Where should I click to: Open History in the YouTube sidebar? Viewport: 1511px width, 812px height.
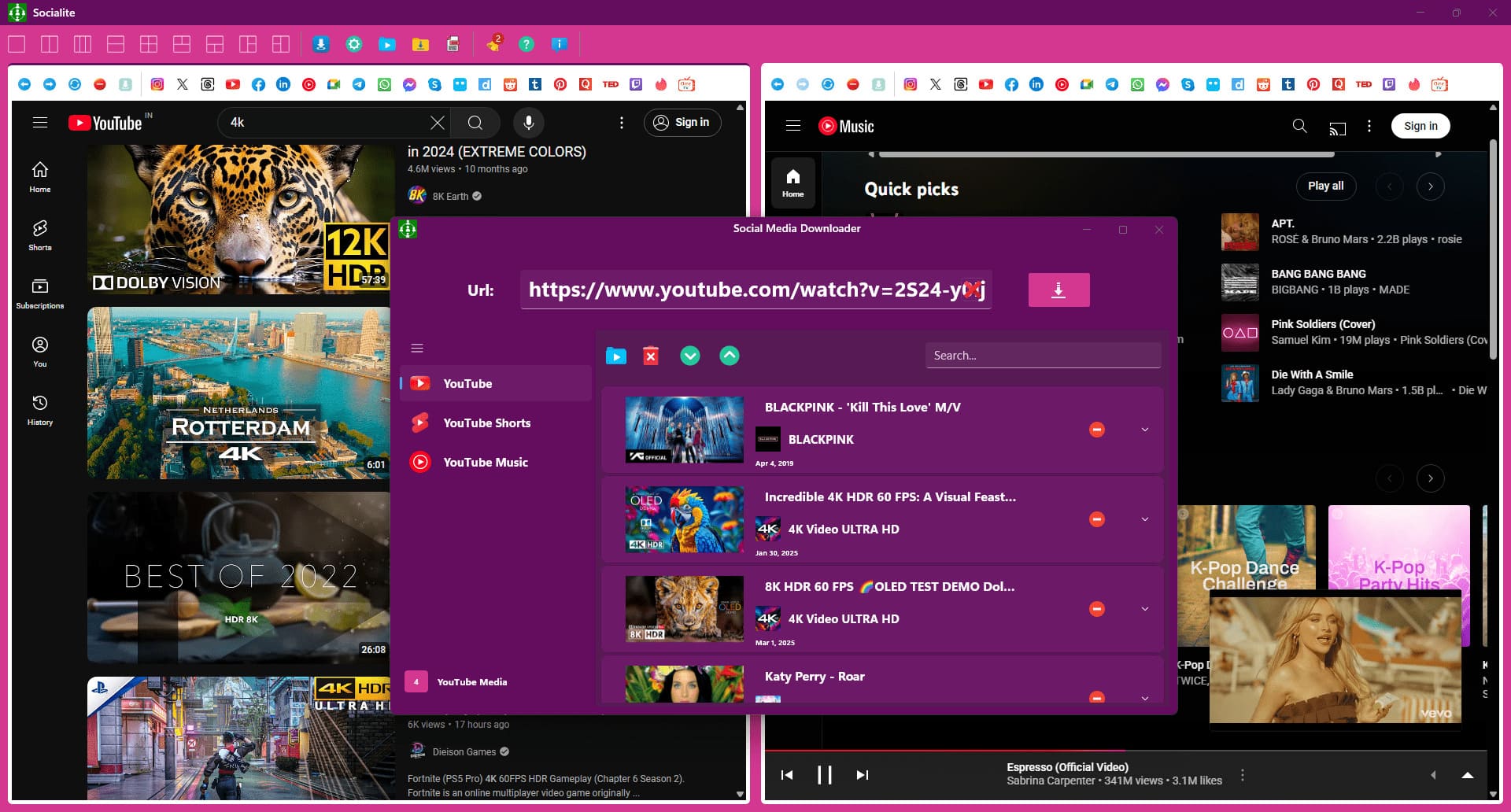pos(40,410)
